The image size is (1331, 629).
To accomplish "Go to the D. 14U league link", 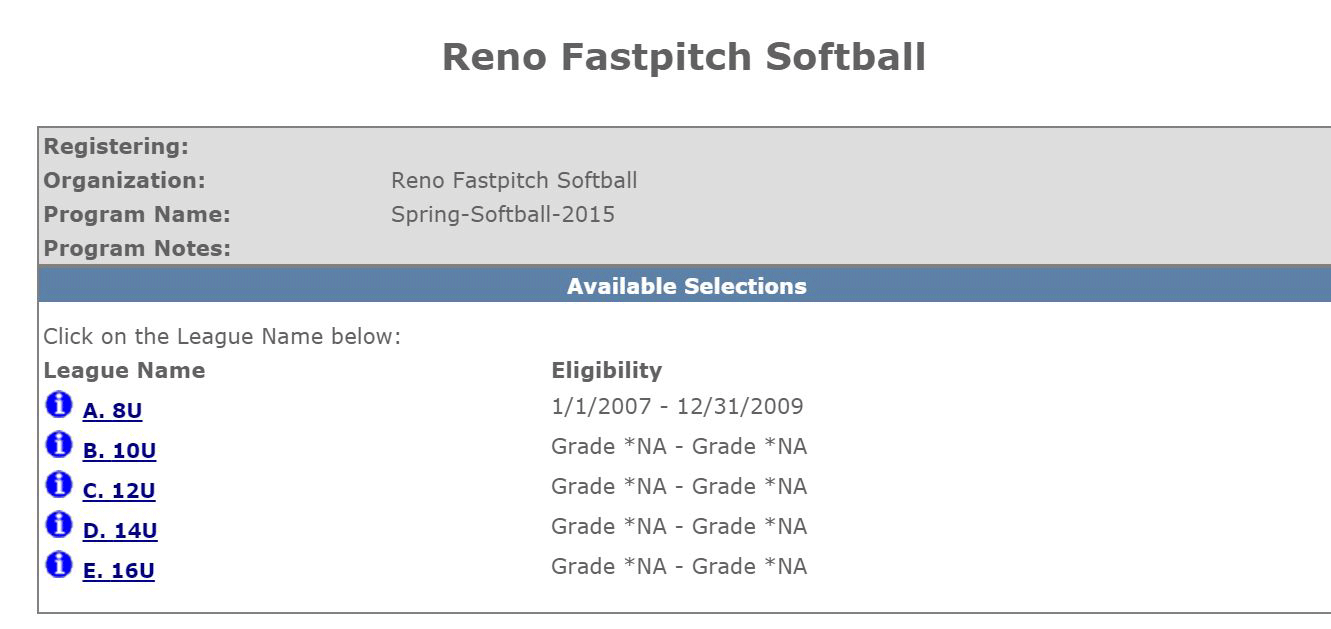I will click(x=120, y=531).
